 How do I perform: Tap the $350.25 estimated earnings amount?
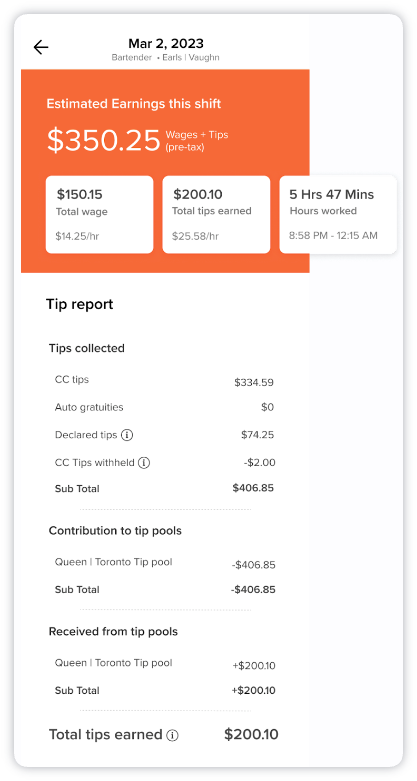click(x=104, y=141)
